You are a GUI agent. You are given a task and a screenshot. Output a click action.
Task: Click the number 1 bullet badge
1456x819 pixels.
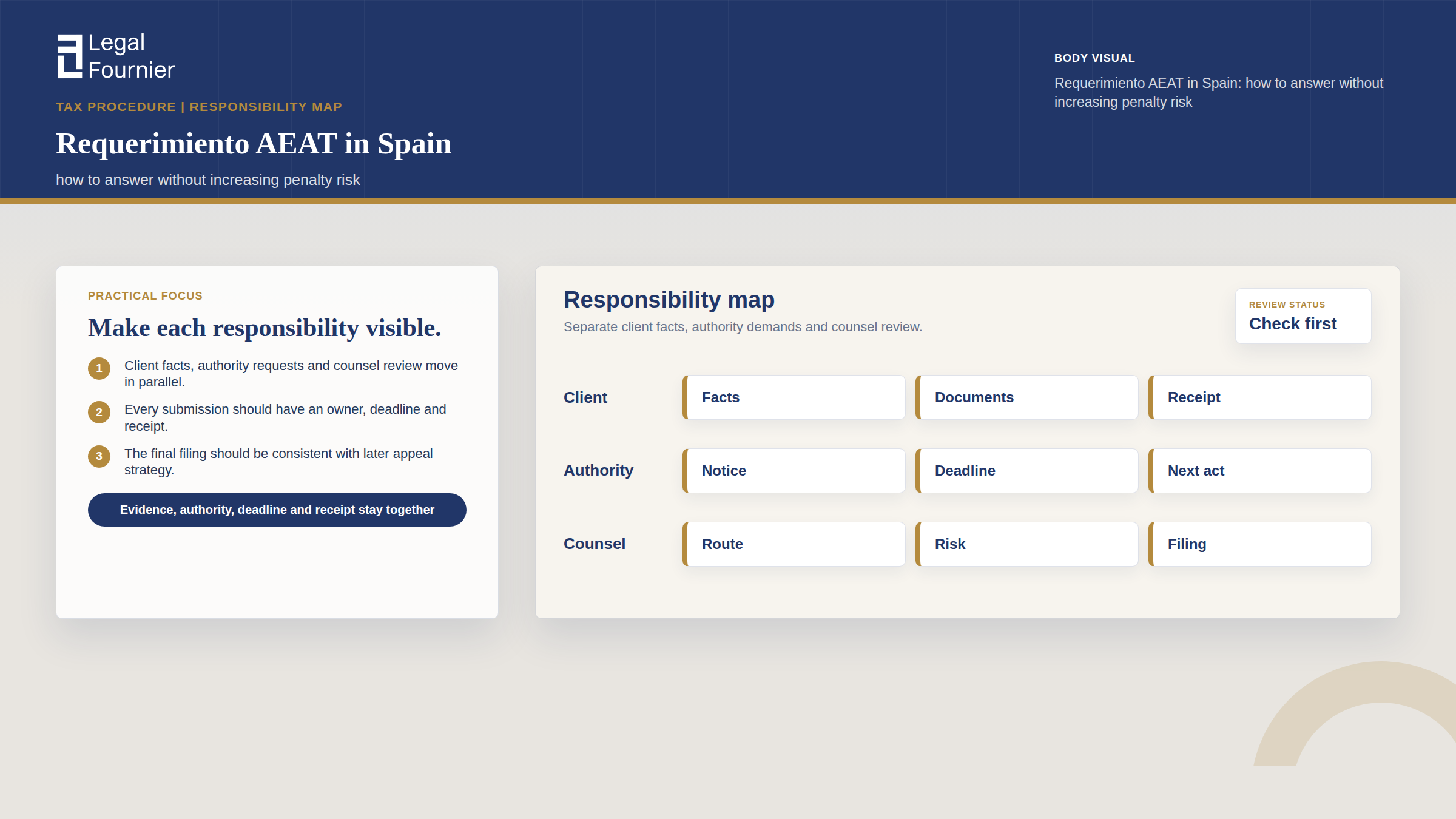pos(99,368)
